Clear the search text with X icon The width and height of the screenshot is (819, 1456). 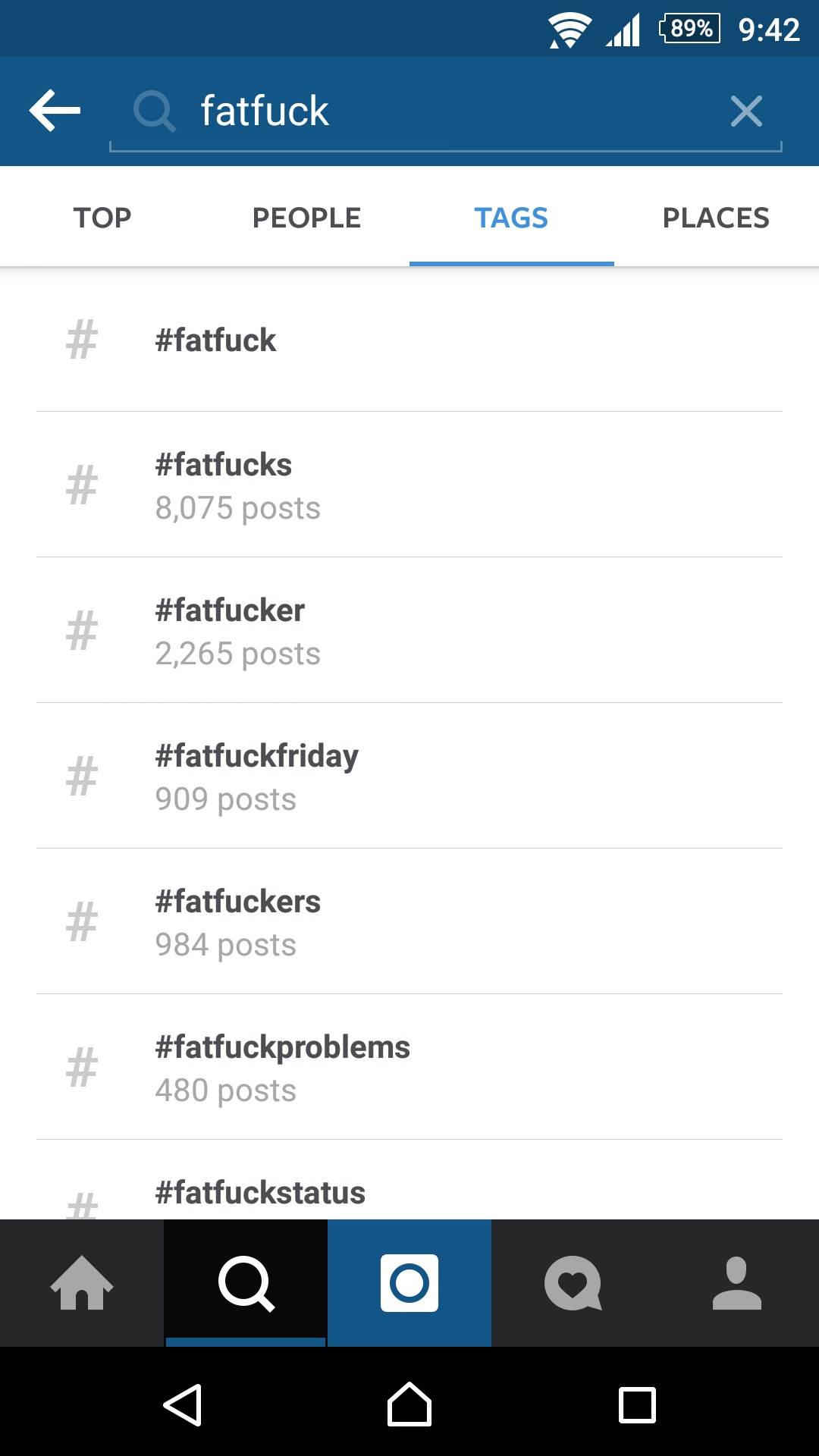746,111
